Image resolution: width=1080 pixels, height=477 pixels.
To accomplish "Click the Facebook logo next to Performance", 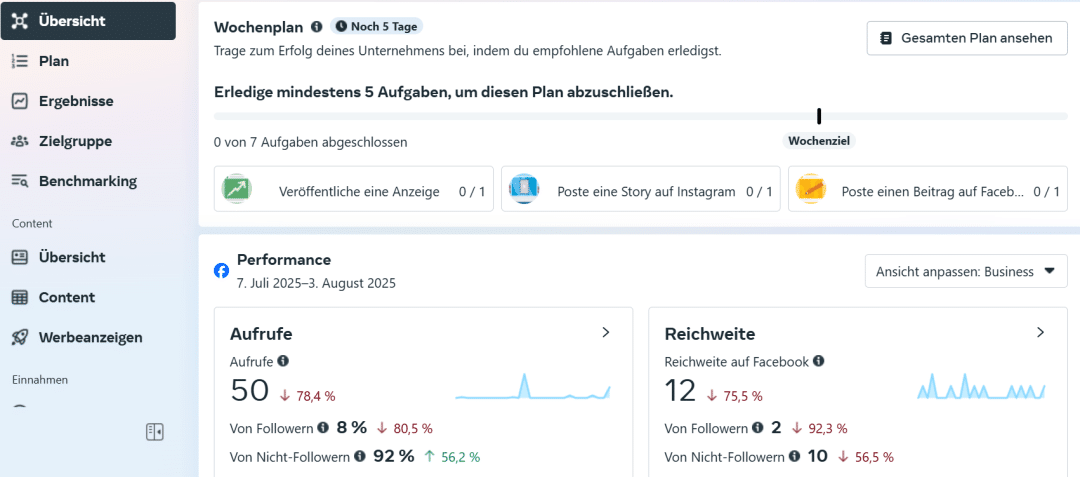I will coord(222,270).
